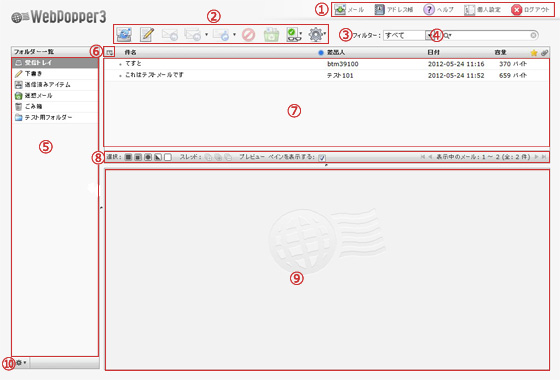
Task: Open the personal settings (個人設定) menu
Action: [x=482, y=10]
